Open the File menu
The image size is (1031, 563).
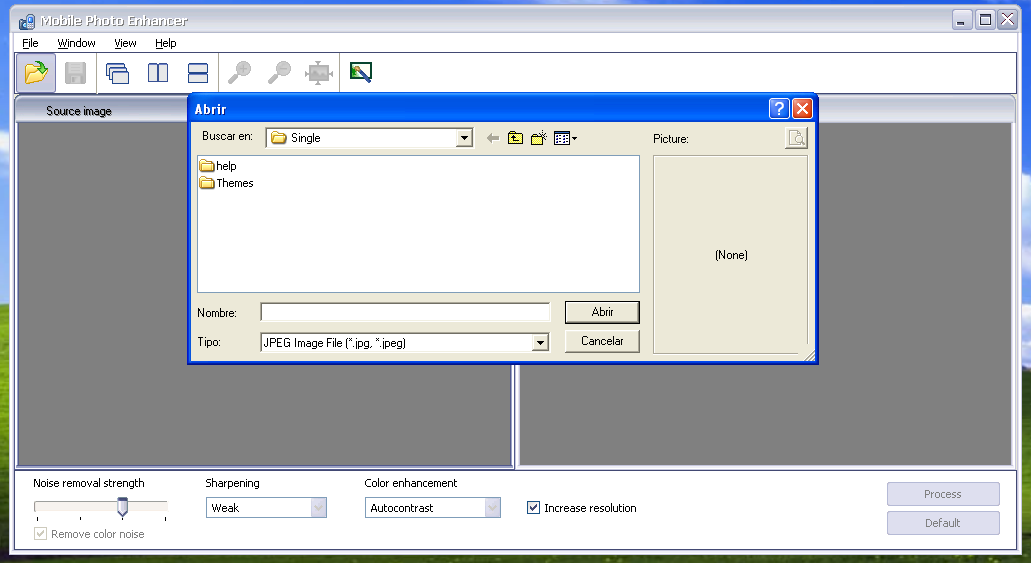point(30,43)
